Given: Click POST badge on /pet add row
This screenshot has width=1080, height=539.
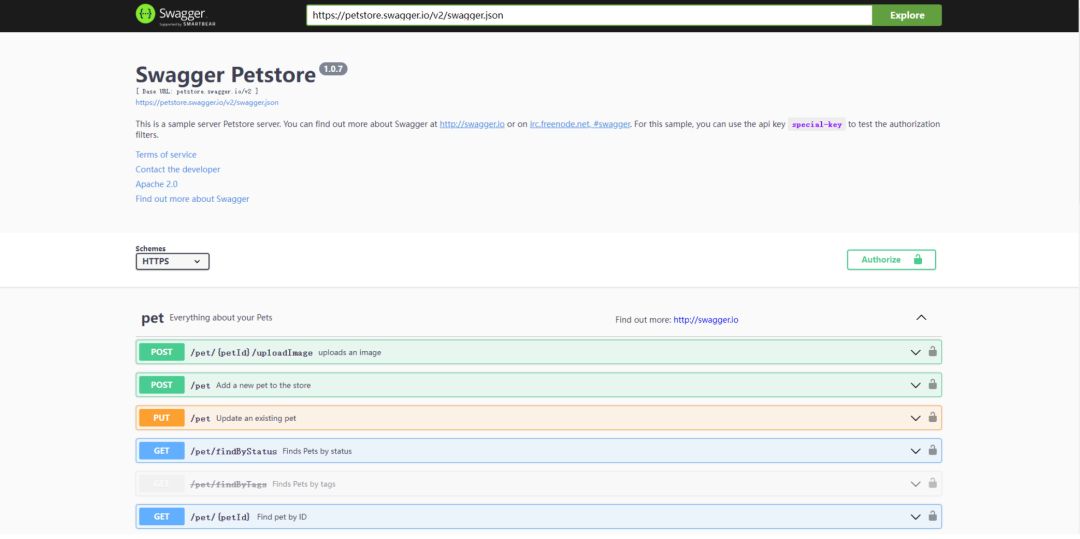Looking at the screenshot, I should 161,385.
